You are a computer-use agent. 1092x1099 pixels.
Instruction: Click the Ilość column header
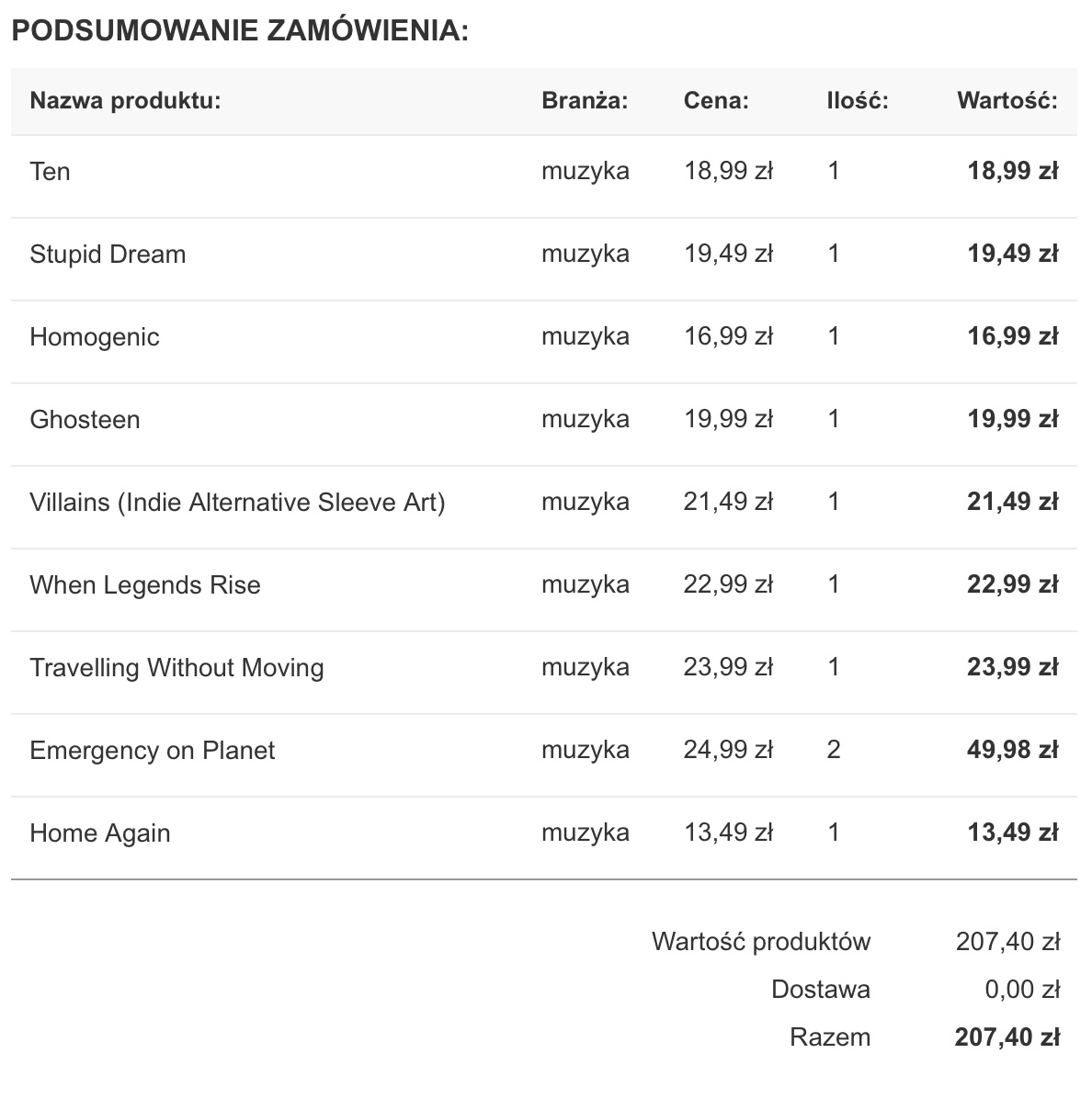[x=858, y=100]
